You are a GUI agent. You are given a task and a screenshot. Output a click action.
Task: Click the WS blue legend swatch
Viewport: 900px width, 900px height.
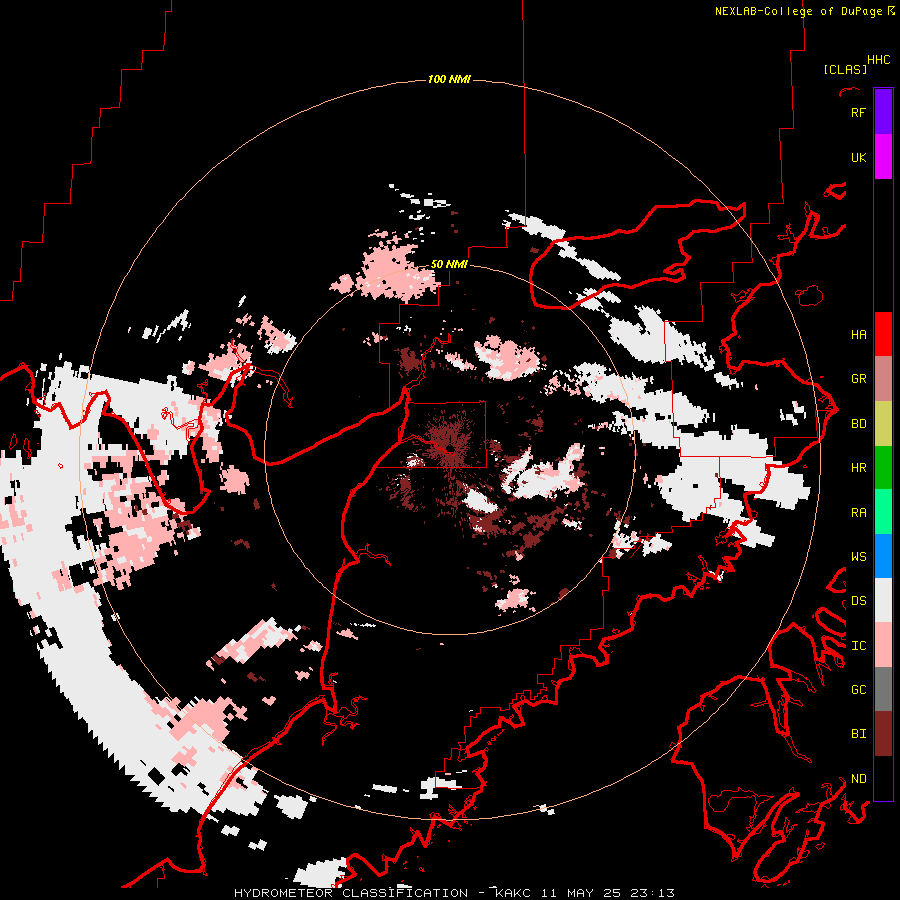pyautogui.click(x=883, y=556)
